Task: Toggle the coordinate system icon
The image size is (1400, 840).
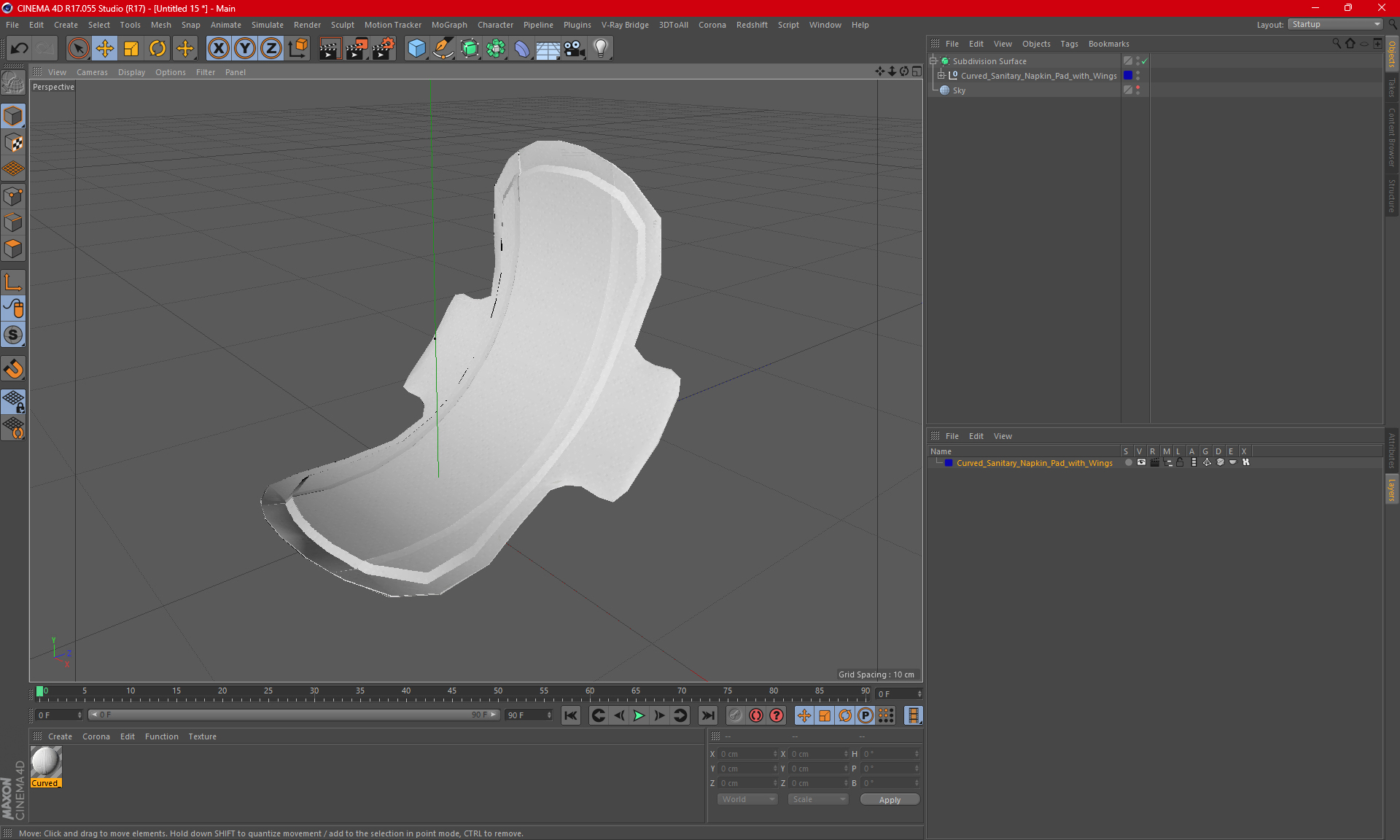Action: click(x=298, y=49)
